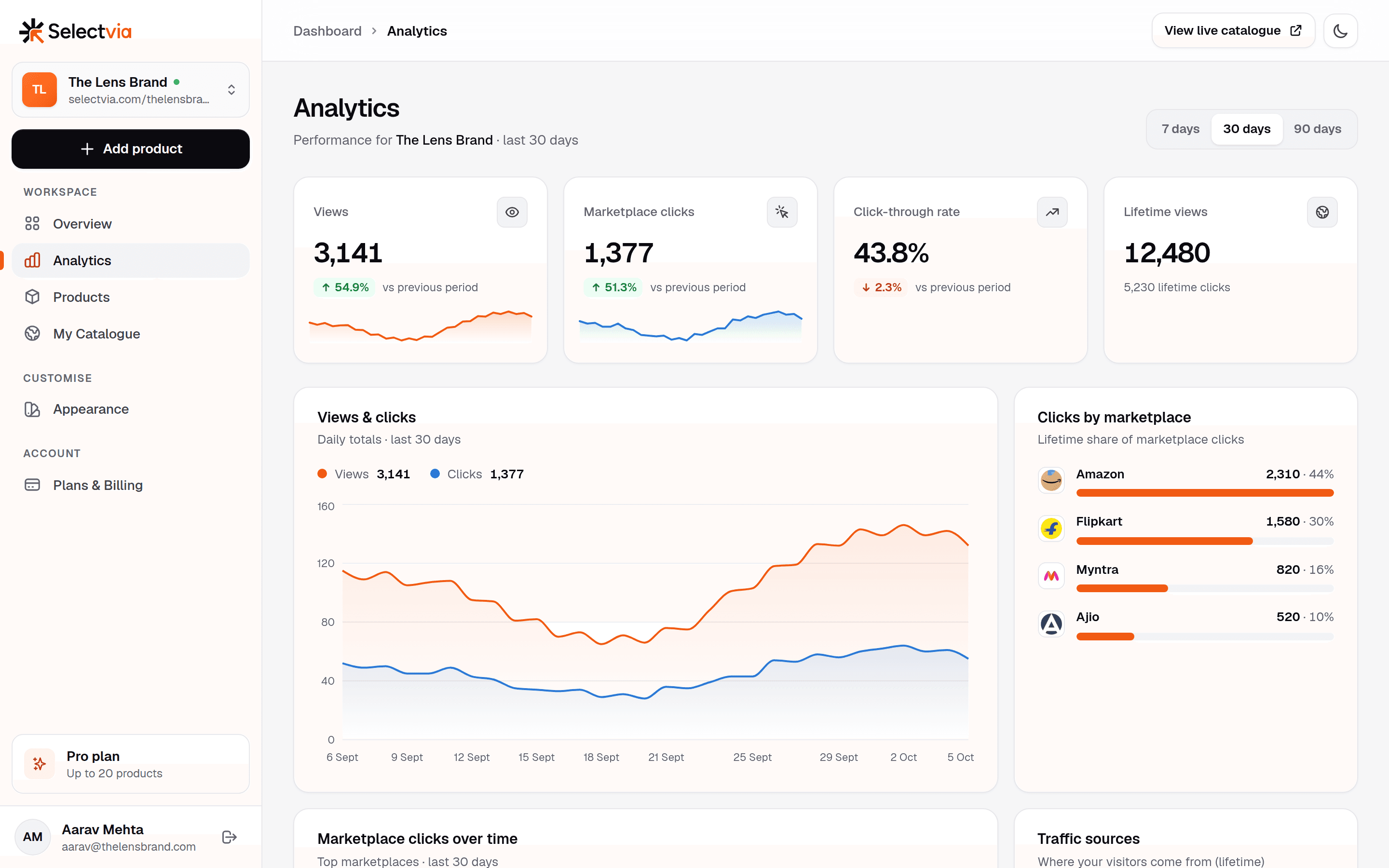Click the Amazon share progress bar
The image size is (1389, 868).
[x=1205, y=492]
